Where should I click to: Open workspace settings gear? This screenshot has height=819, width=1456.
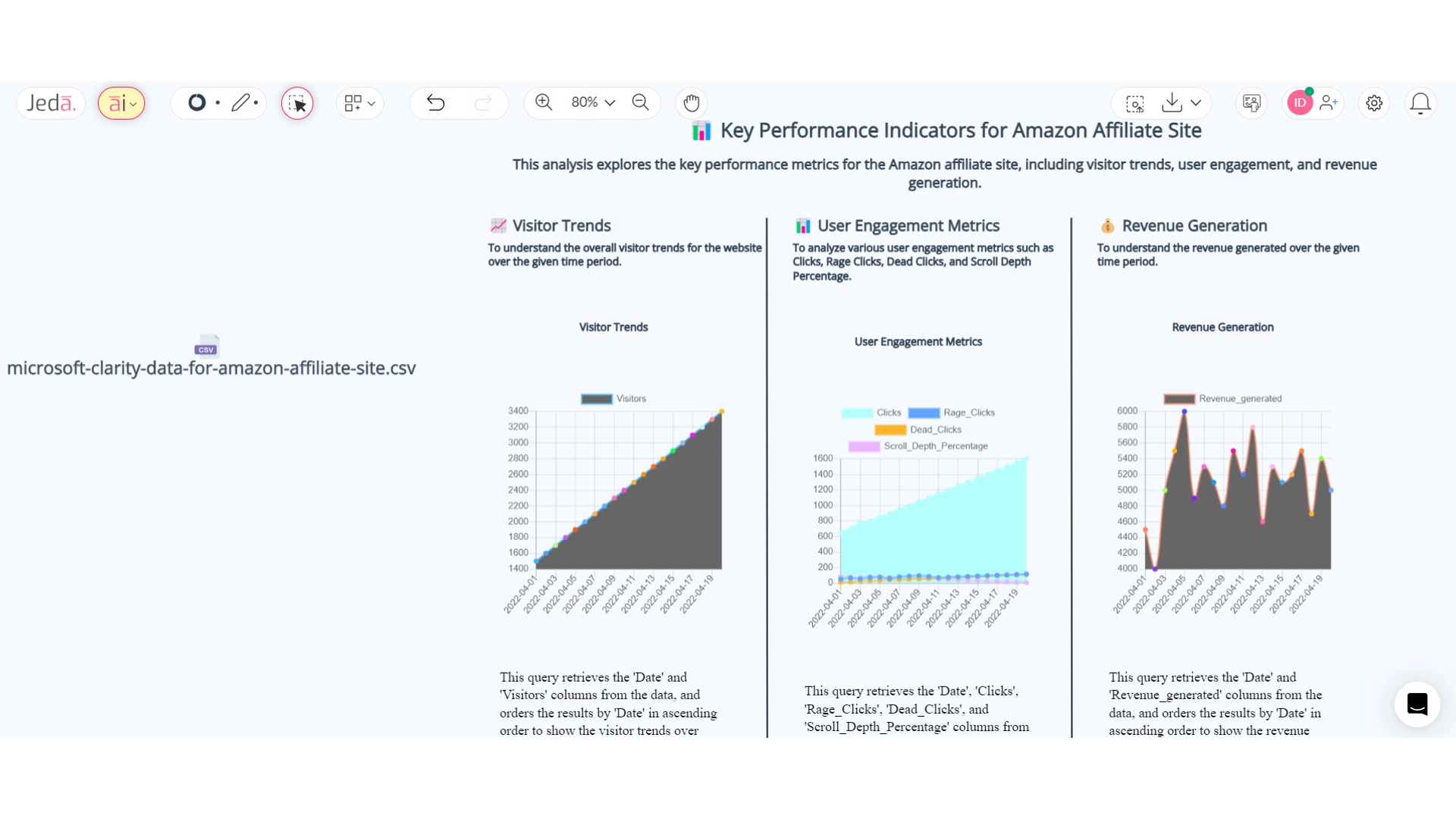coord(1374,103)
